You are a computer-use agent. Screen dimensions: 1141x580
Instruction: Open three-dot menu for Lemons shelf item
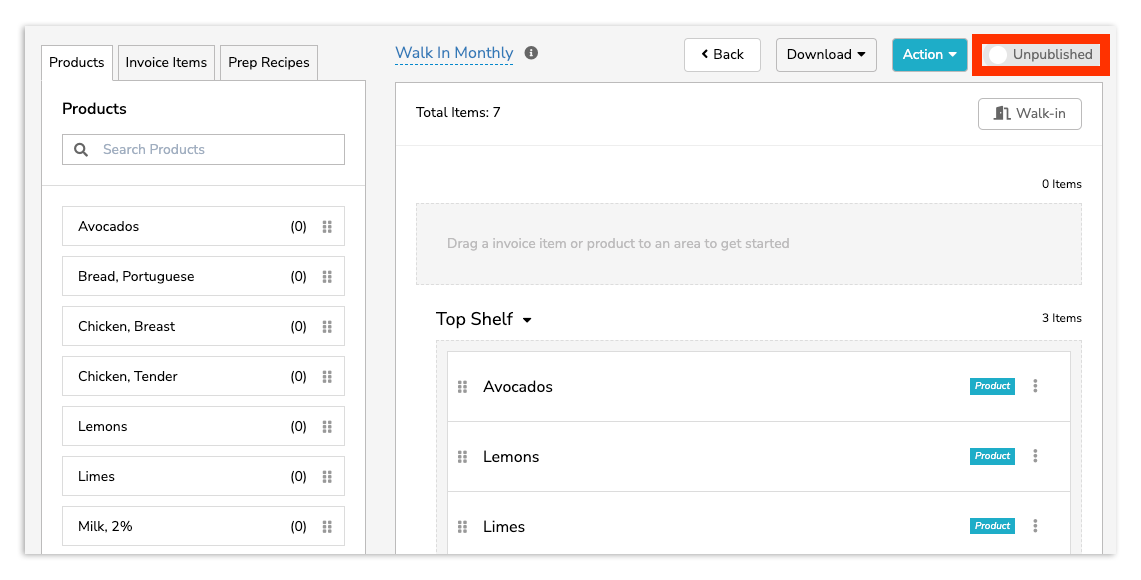click(1035, 456)
